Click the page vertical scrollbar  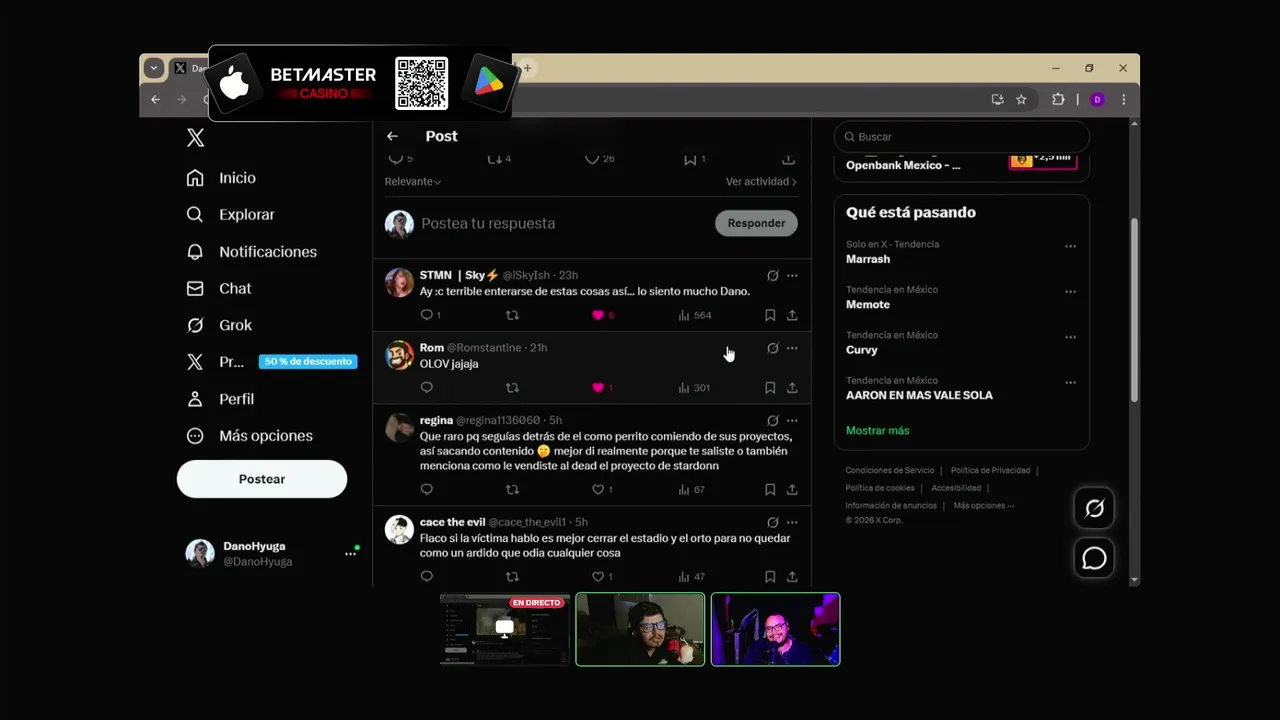tap(1134, 311)
